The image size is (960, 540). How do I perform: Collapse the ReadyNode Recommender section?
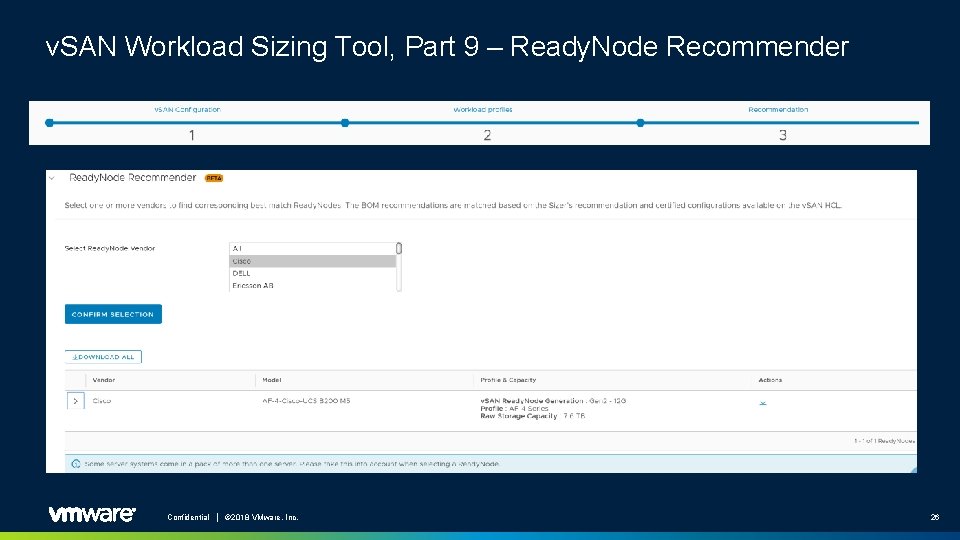pos(52,178)
